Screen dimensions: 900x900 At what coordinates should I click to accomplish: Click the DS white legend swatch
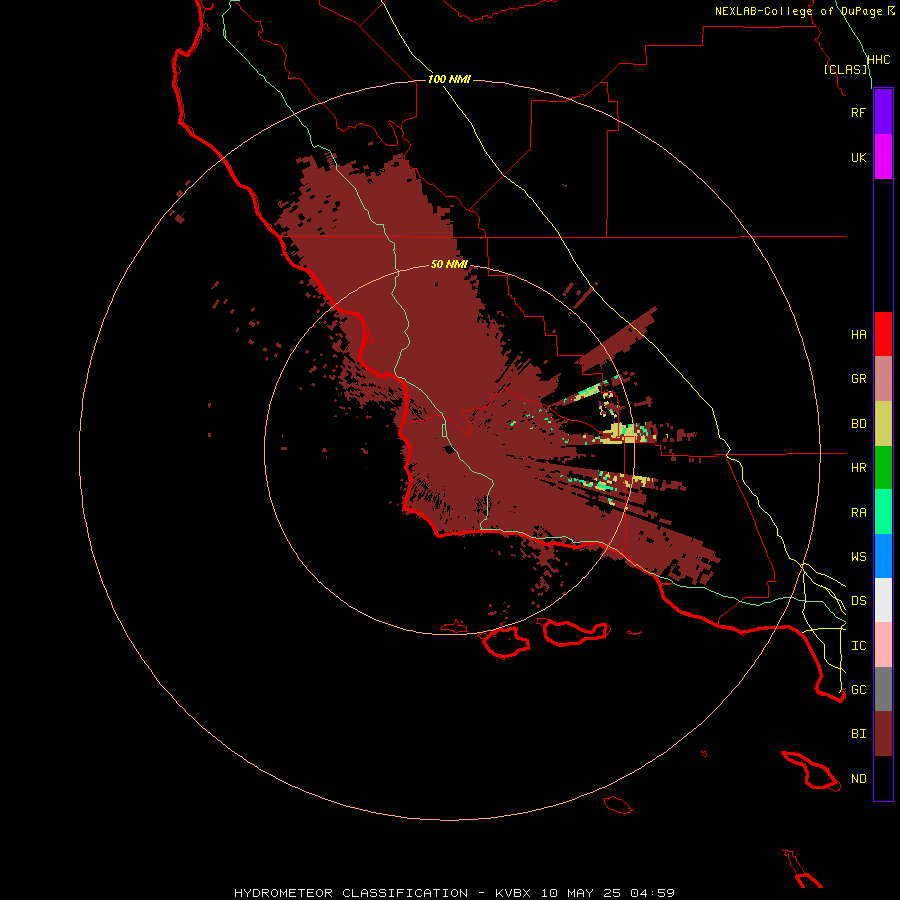click(x=883, y=600)
